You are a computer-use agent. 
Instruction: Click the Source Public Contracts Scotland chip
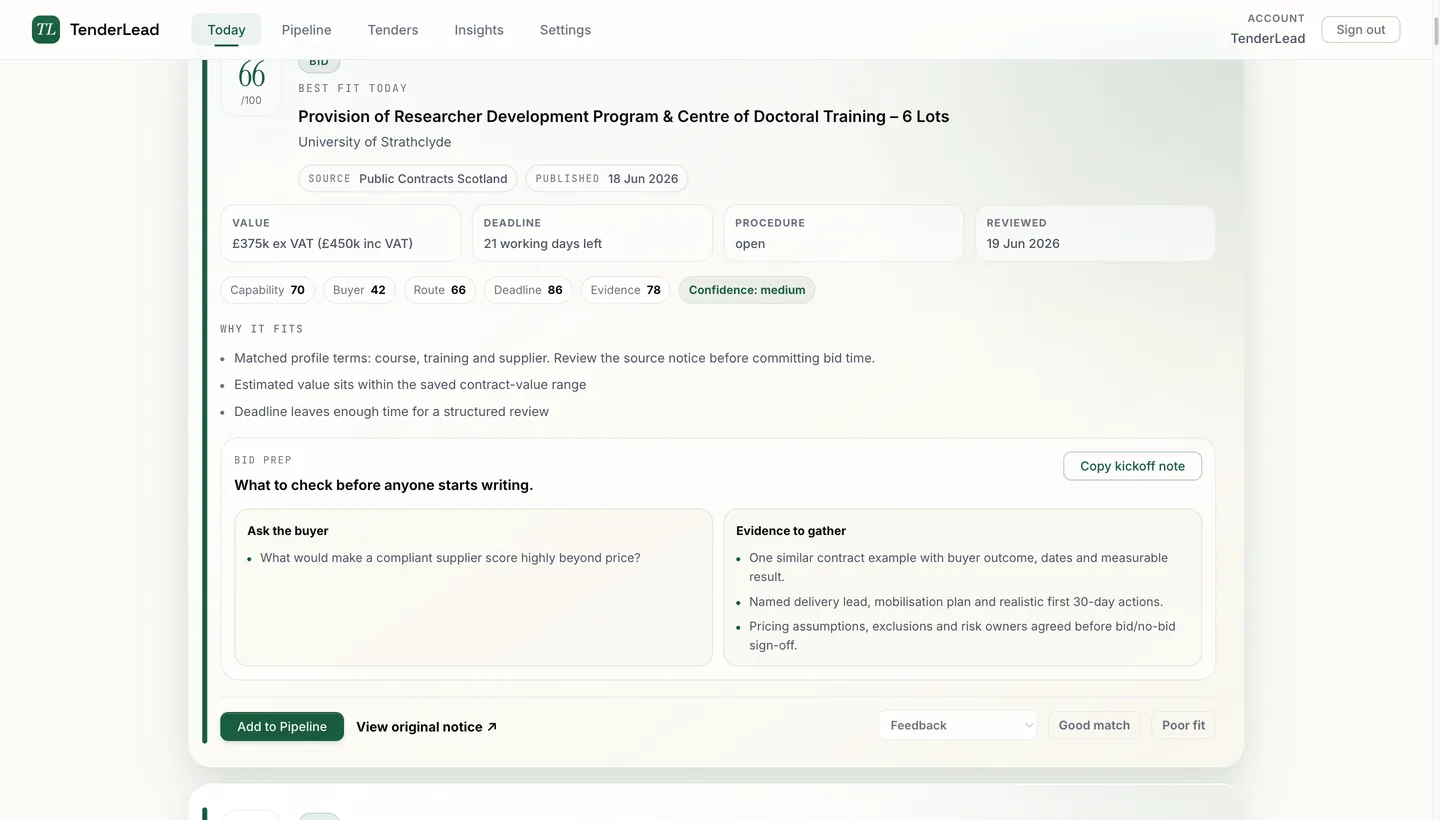(x=408, y=178)
